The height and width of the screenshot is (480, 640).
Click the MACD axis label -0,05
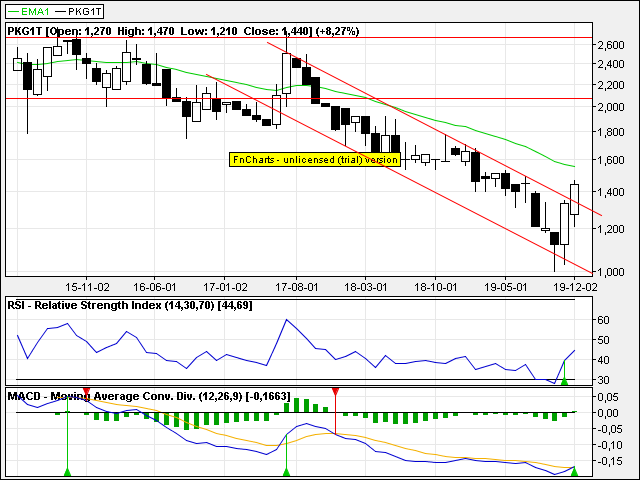(x=609, y=429)
